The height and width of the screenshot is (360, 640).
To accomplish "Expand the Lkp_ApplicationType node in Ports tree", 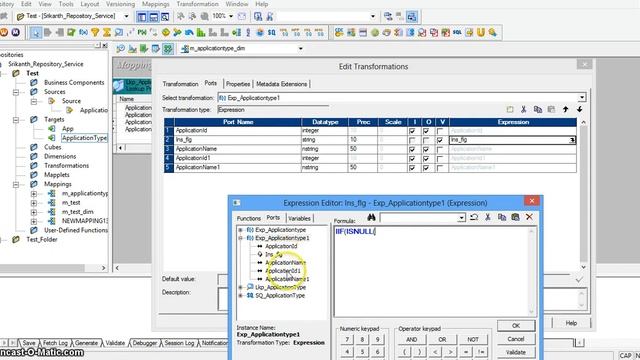I will click(240, 287).
